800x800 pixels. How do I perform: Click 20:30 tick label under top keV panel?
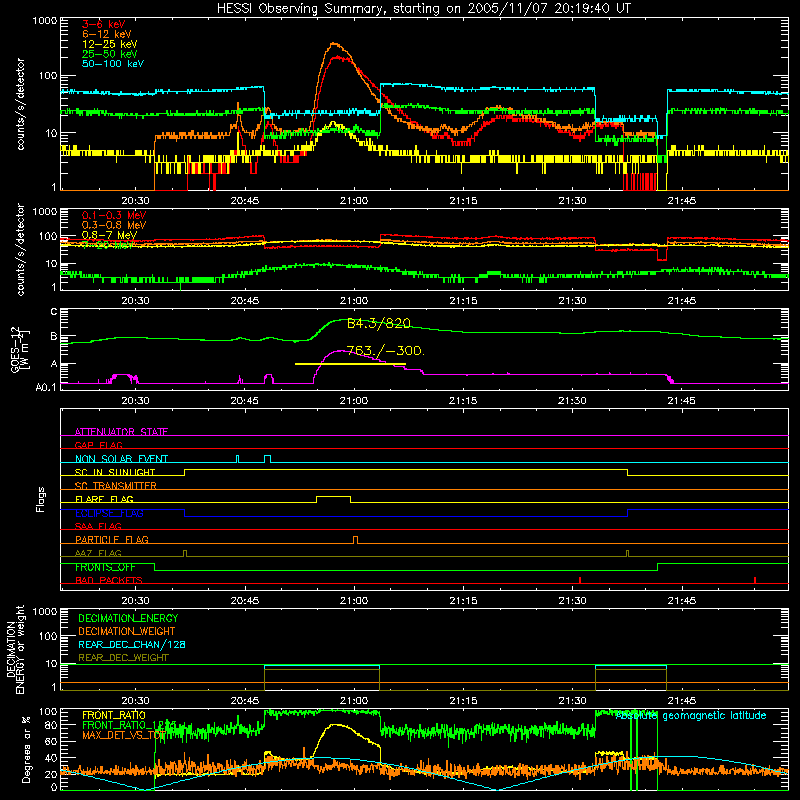click(x=135, y=201)
